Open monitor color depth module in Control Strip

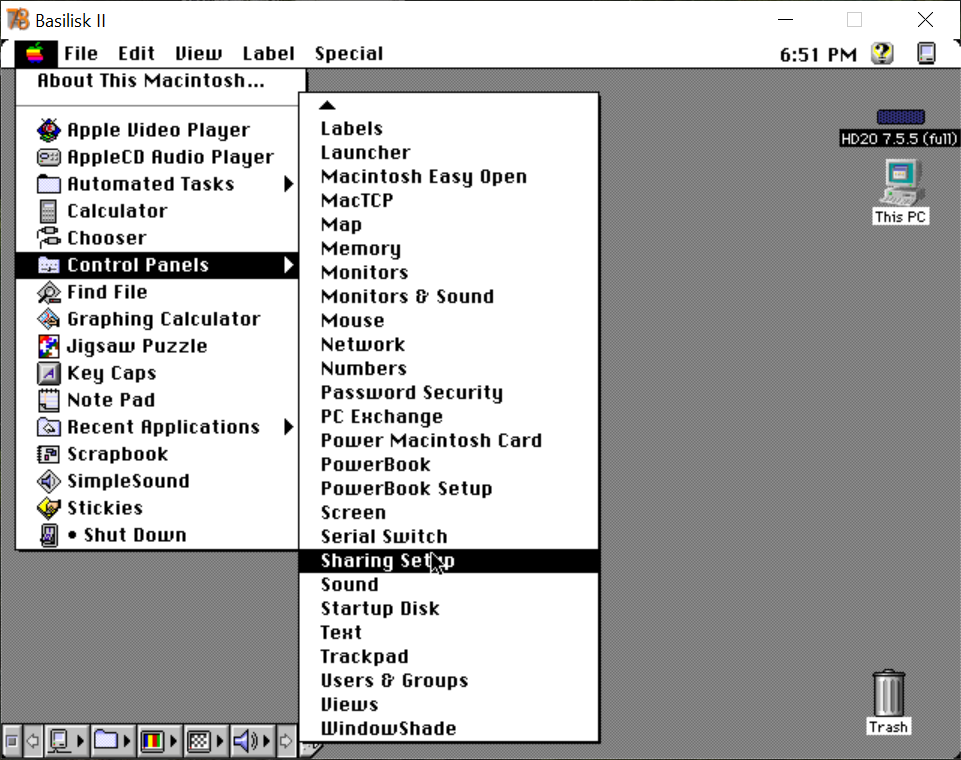pyautogui.click(x=158, y=741)
